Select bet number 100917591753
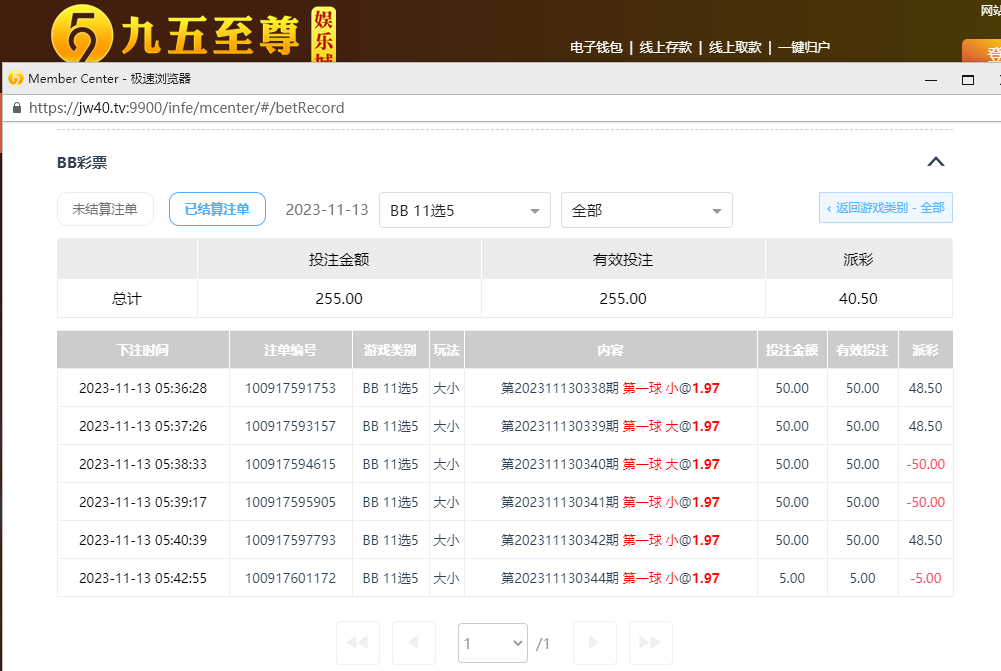This screenshot has width=1001, height=671. click(290, 388)
